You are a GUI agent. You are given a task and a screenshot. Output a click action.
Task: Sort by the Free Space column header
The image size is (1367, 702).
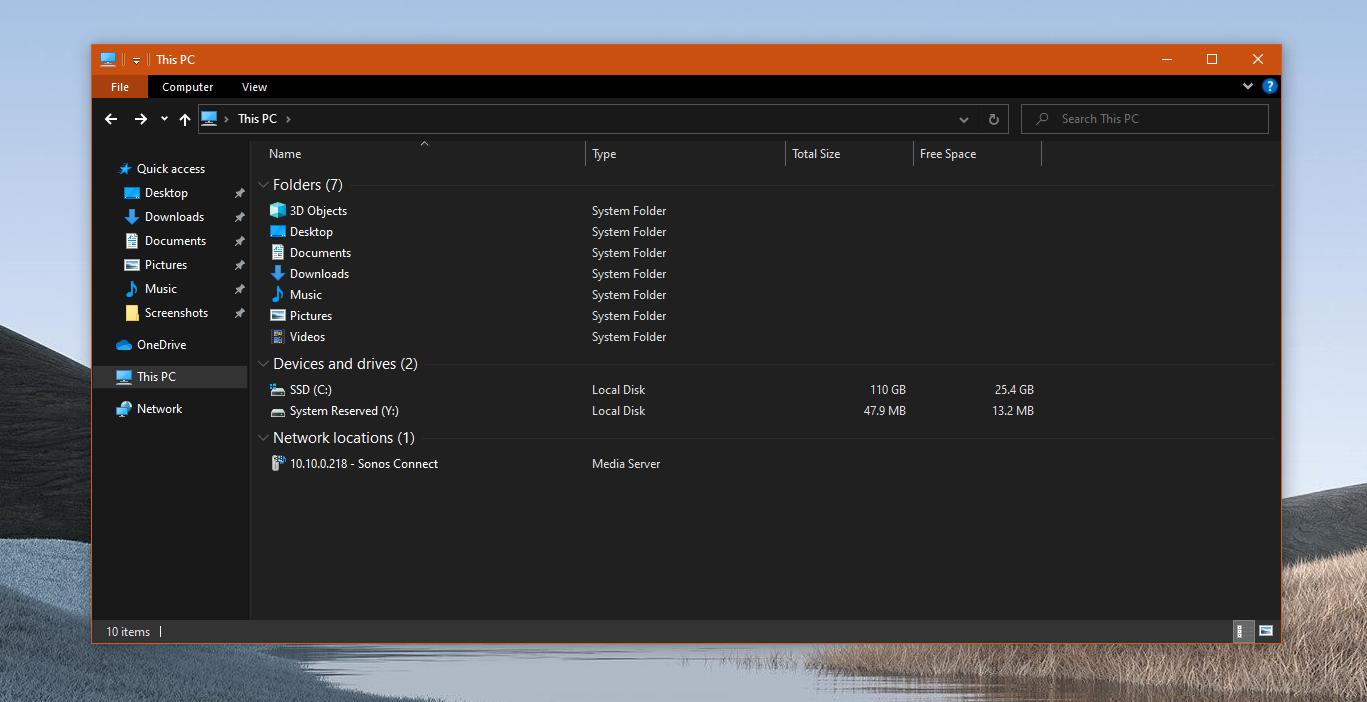pyautogui.click(x=977, y=154)
